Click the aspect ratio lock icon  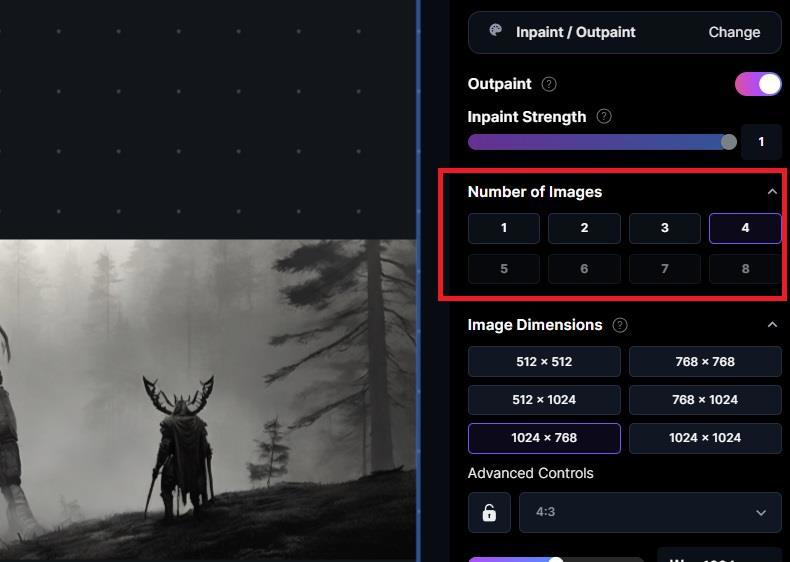click(489, 513)
